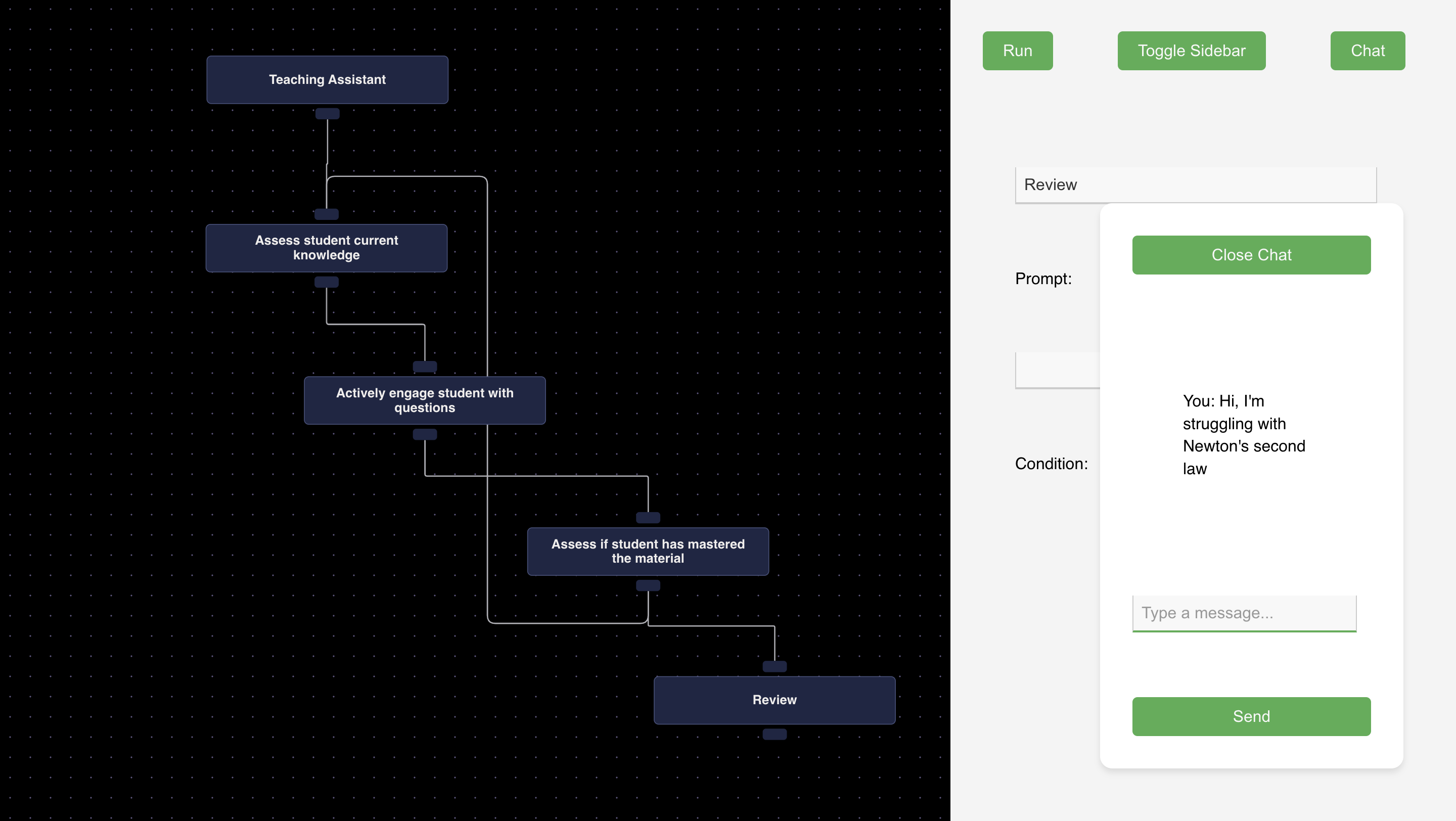1456x821 pixels.
Task: Click bottom handle of Actively engage node
Action: [x=425, y=434]
